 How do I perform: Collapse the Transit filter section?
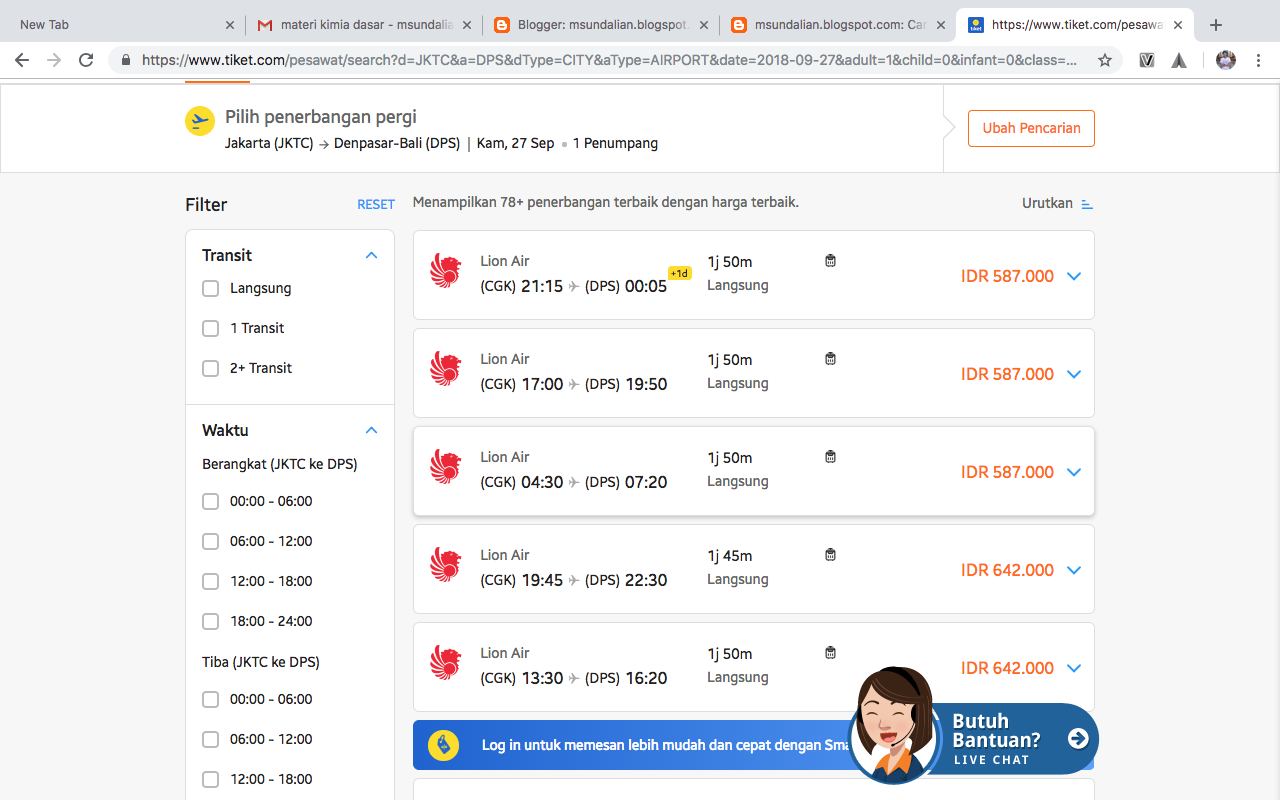tap(371, 255)
